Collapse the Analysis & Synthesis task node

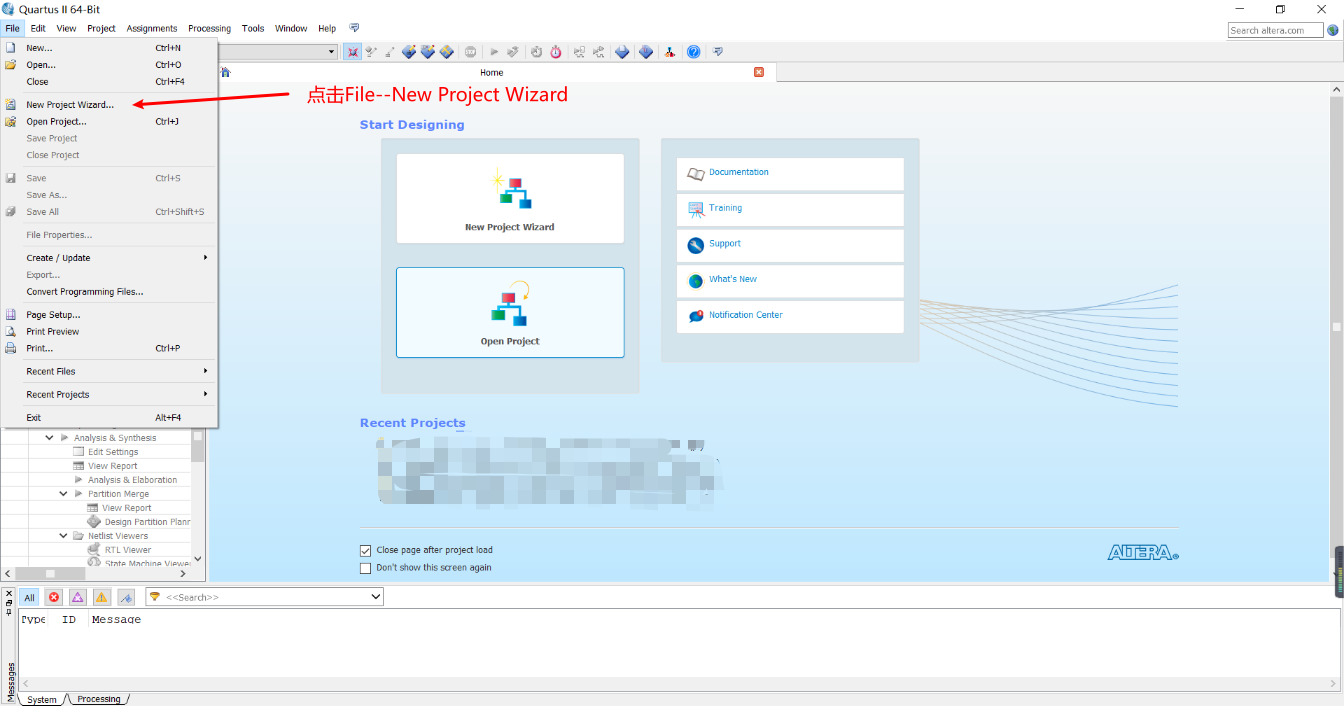pyautogui.click(x=49, y=438)
